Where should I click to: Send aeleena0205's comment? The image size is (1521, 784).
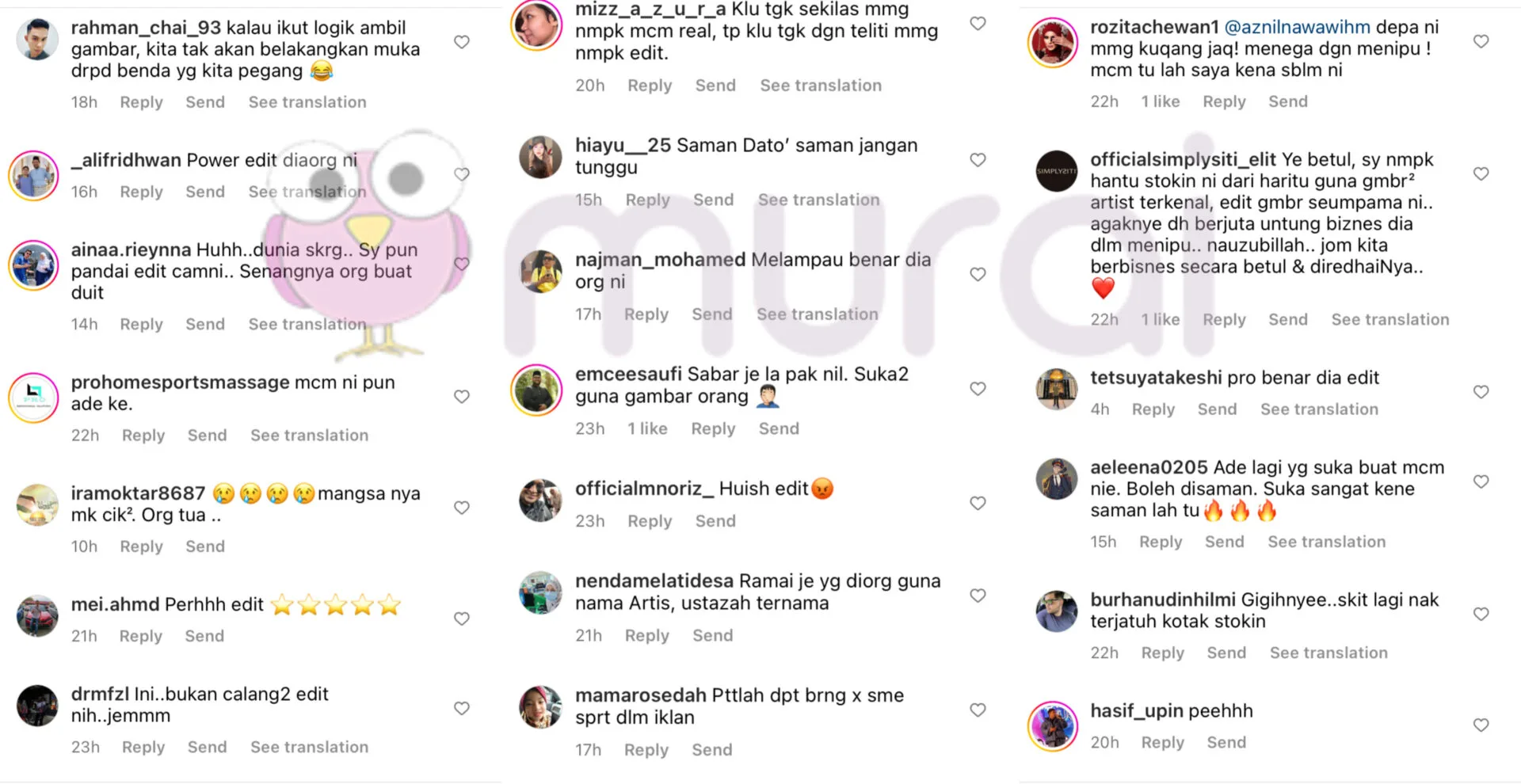tap(1225, 542)
